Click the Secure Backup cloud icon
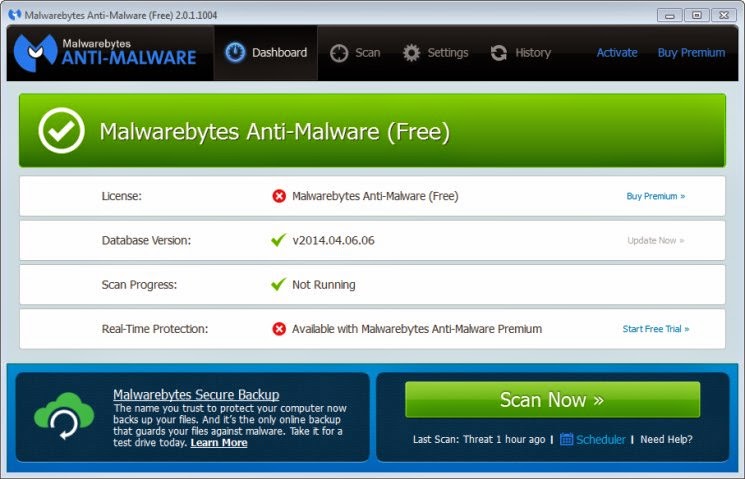The height and width of the screenshot is (479, 745). point(64,416)
